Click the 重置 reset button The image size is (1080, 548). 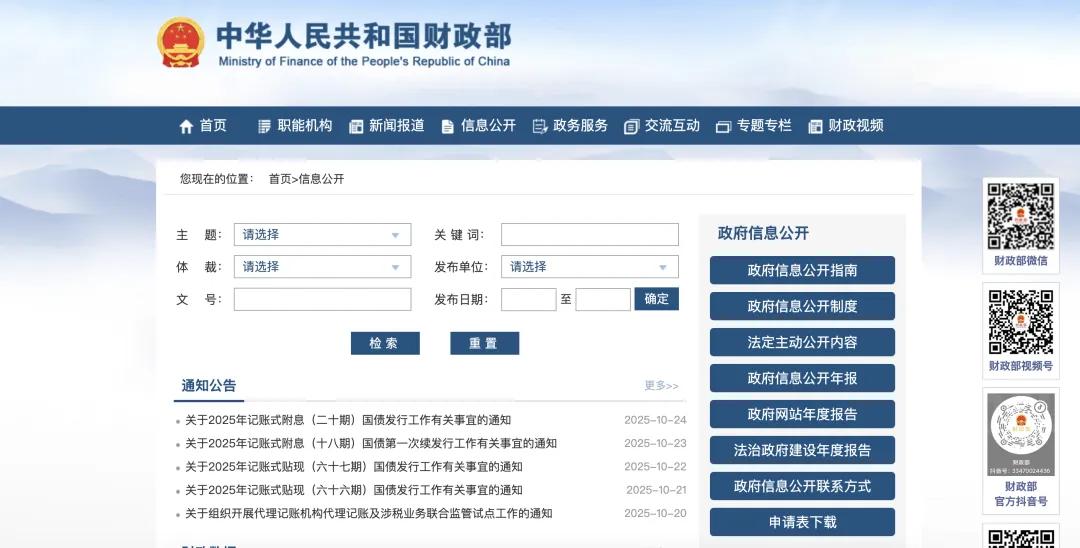point(484,344)
